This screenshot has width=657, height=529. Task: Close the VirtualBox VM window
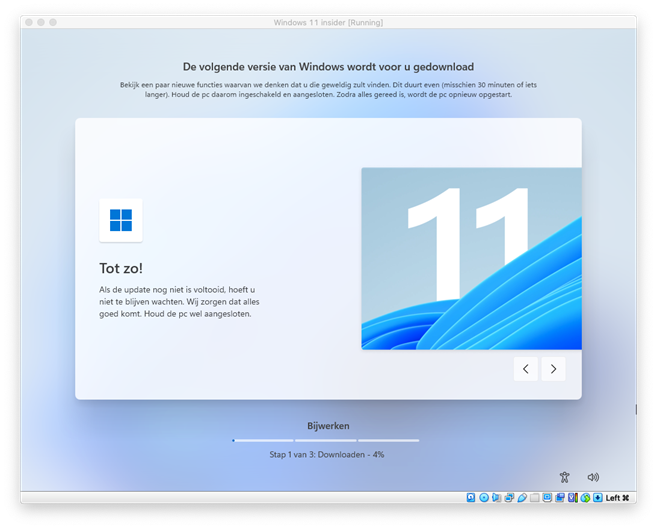[x=29, y=22]
